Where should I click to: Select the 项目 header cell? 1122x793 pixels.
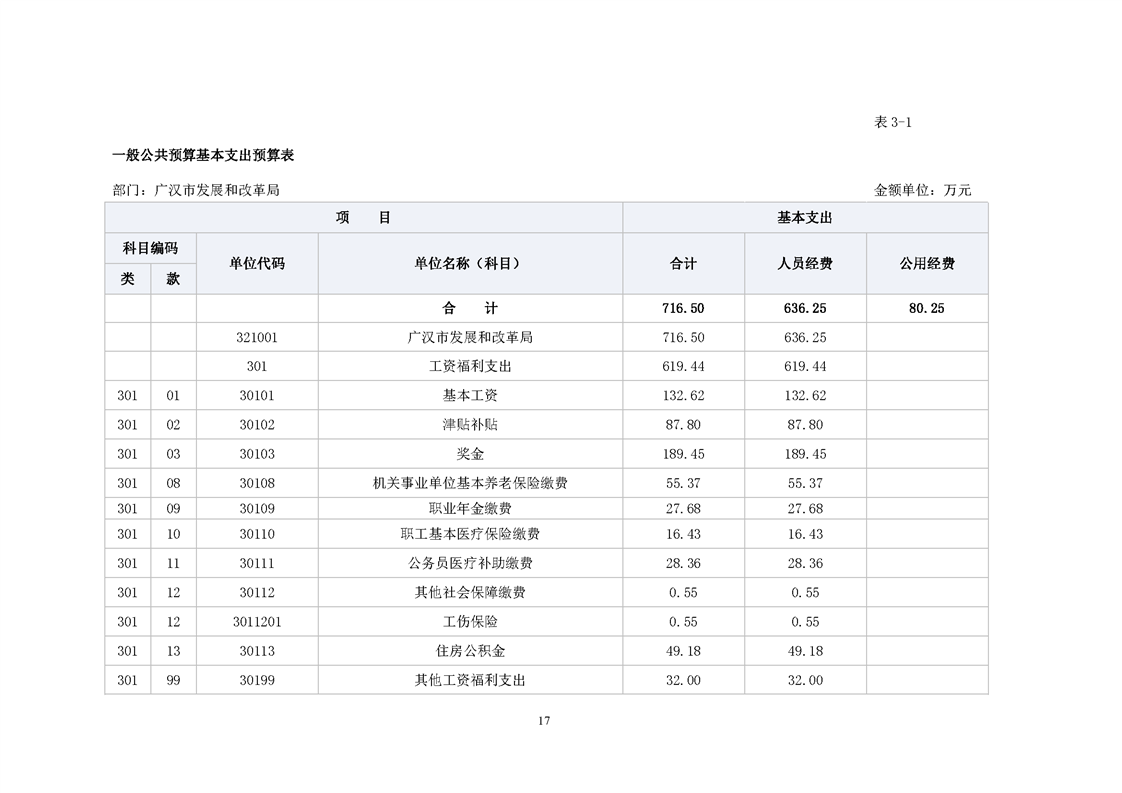click(x=364, y=218)
